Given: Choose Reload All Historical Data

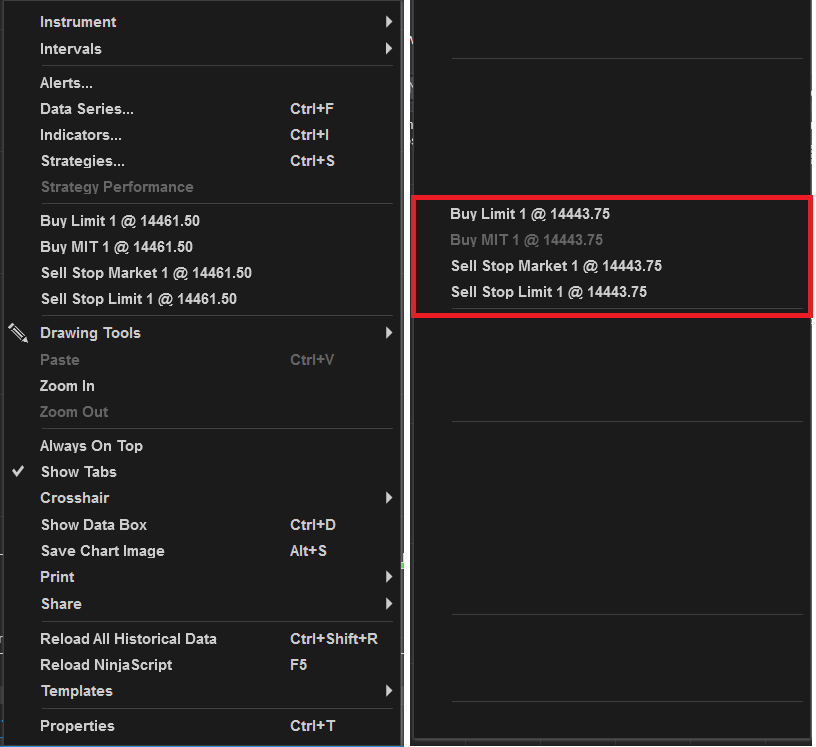Looking at the screenshot, I should pyautogui.click(x=128, y=639).
